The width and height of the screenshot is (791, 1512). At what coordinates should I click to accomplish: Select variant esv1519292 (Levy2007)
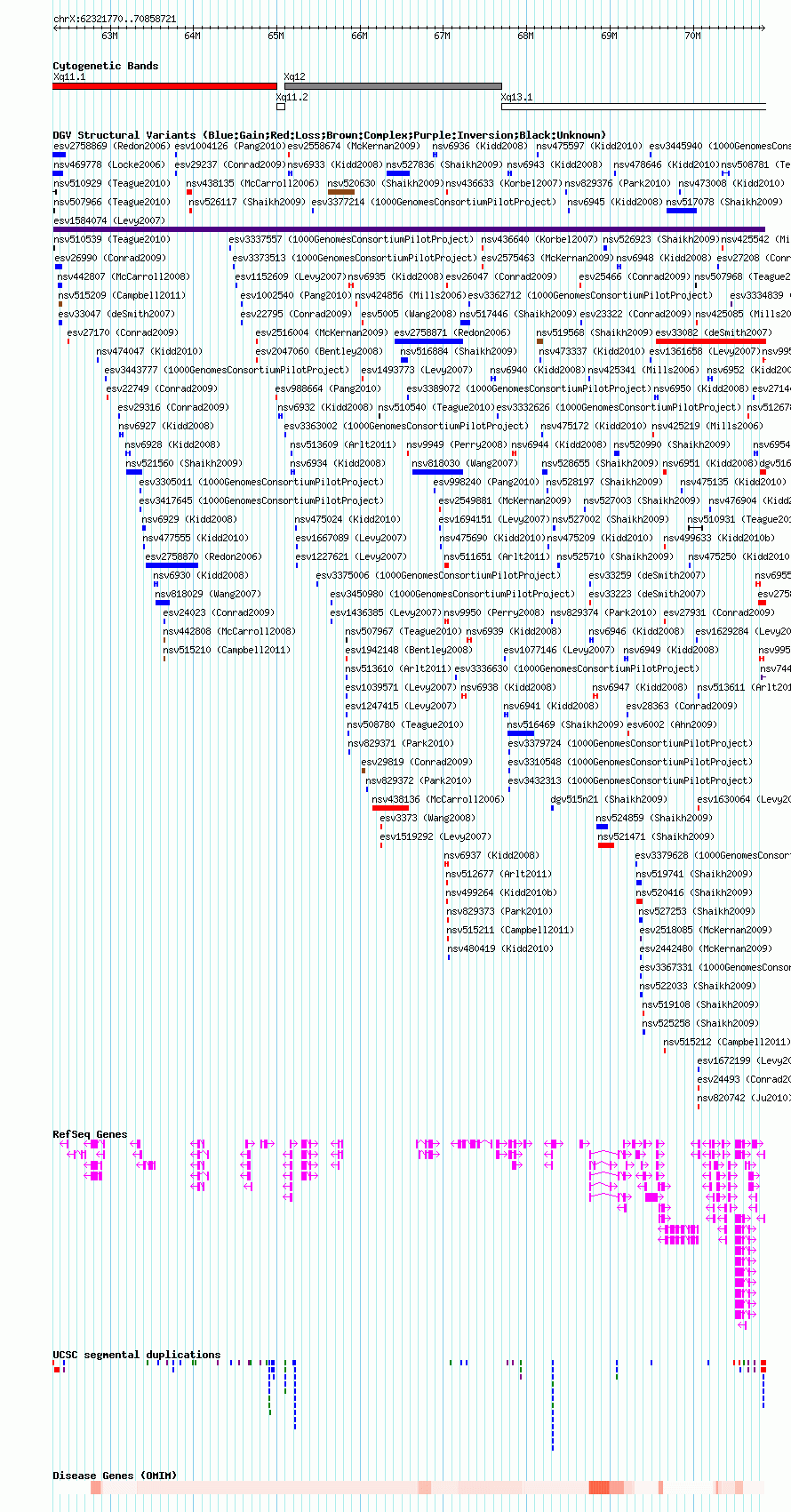(435, 836)
